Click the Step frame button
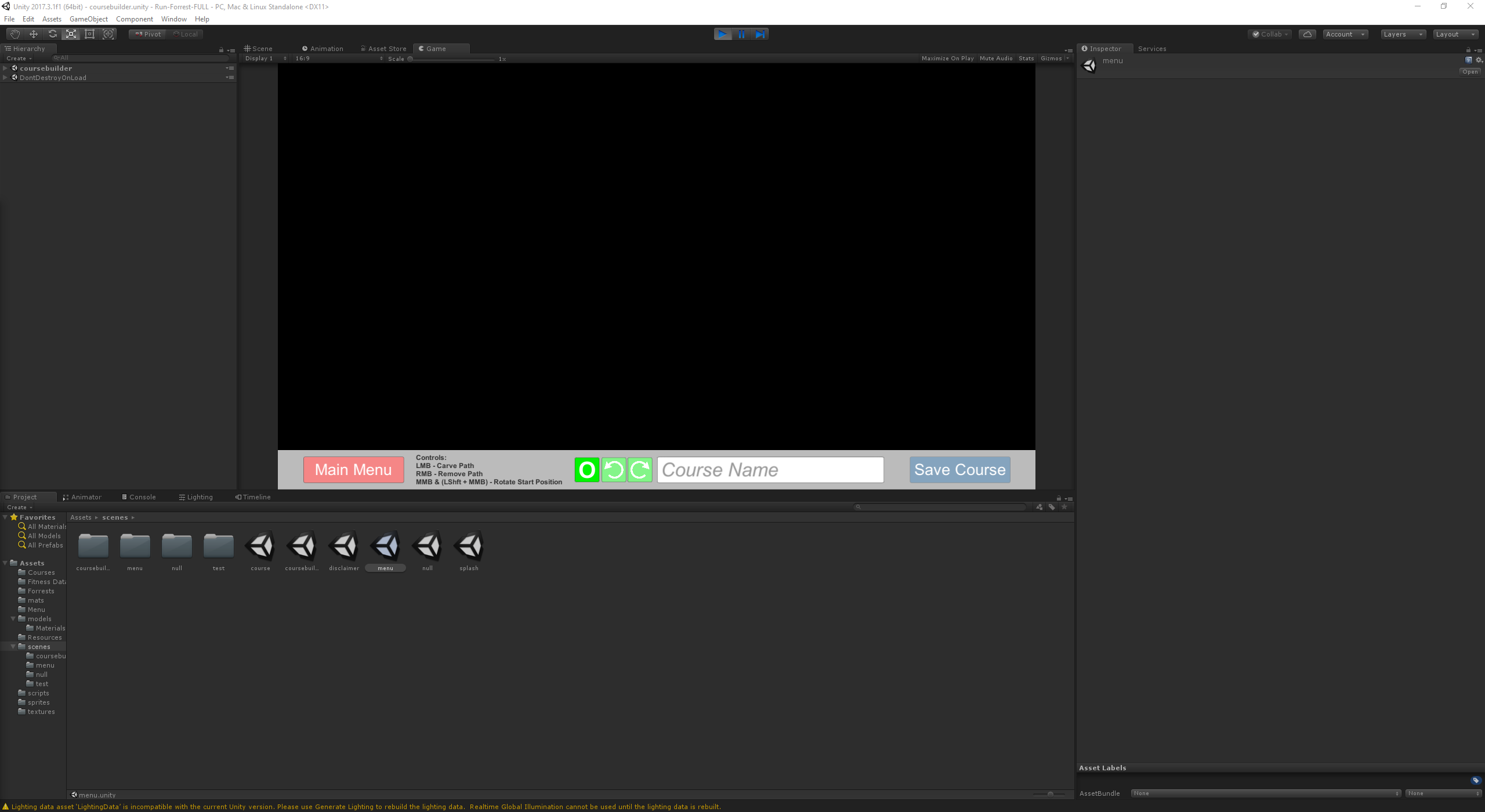The width and height of the screenshot is (1485, 812). click(760, 34)
